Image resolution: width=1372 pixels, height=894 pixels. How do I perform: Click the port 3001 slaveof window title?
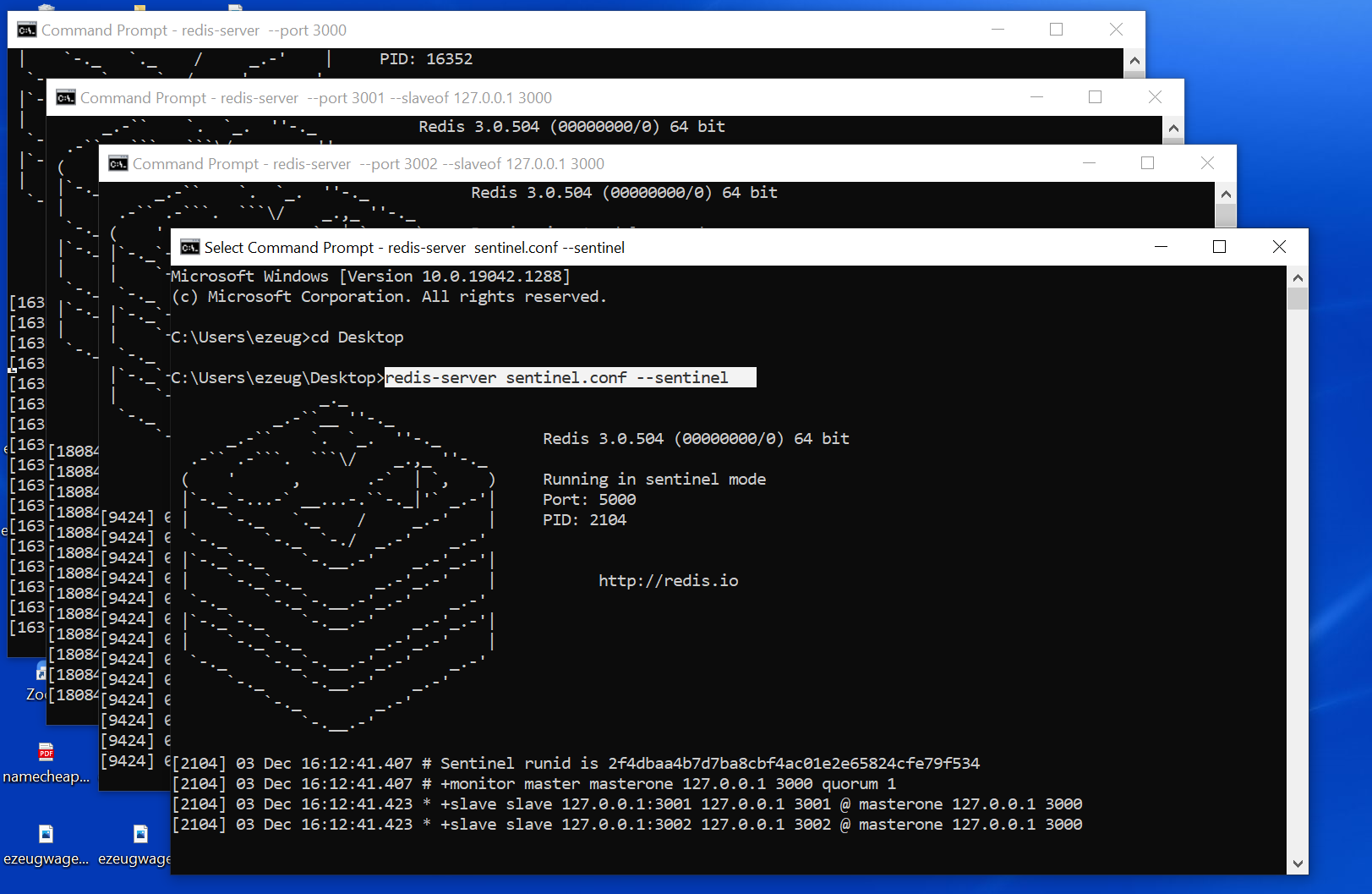click(316, 98)
